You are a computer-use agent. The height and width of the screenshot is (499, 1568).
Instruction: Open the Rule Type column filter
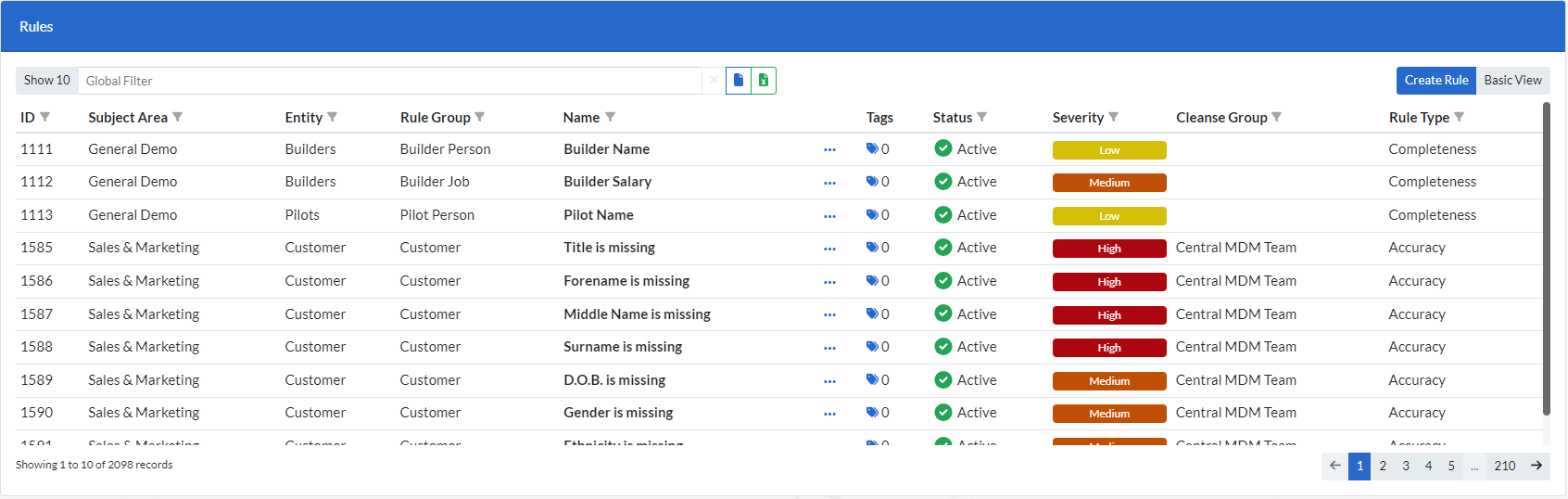click(x=1460, y=117)
